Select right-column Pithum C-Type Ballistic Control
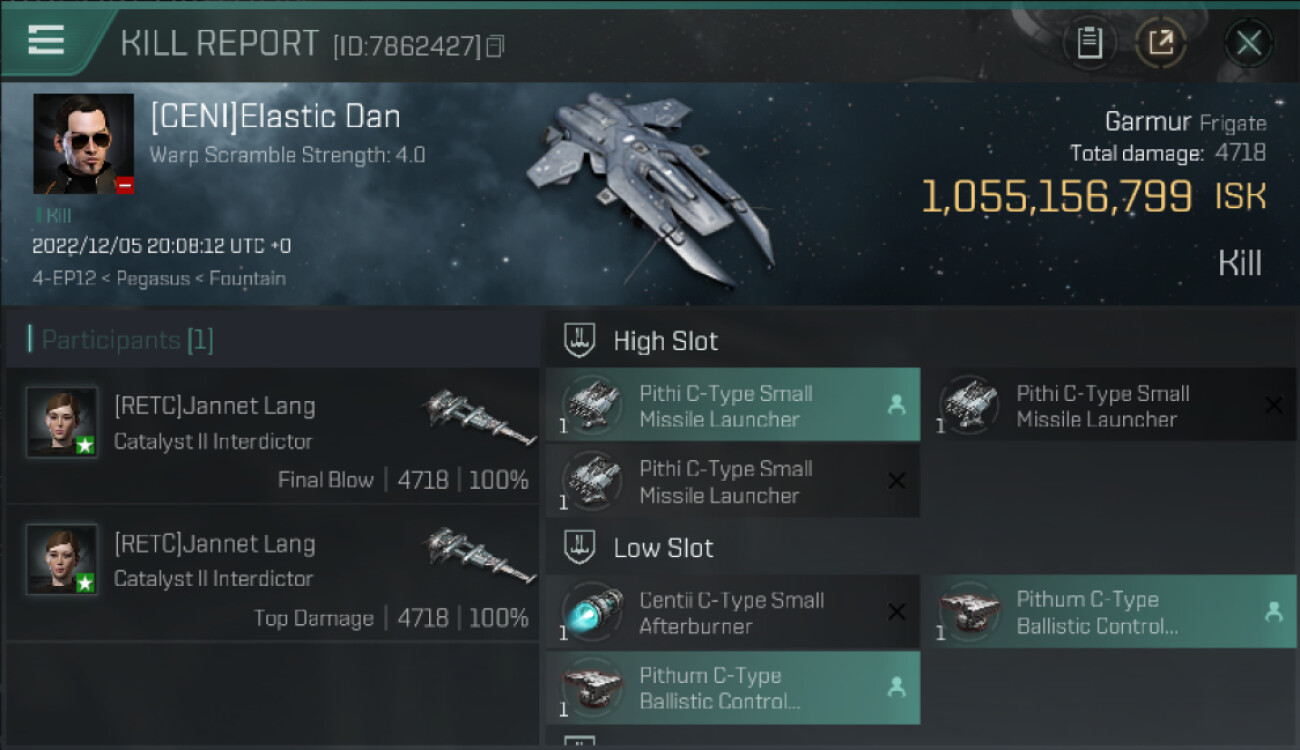The height and width of the screenshot is (750, 1300). pos(1108,612)
